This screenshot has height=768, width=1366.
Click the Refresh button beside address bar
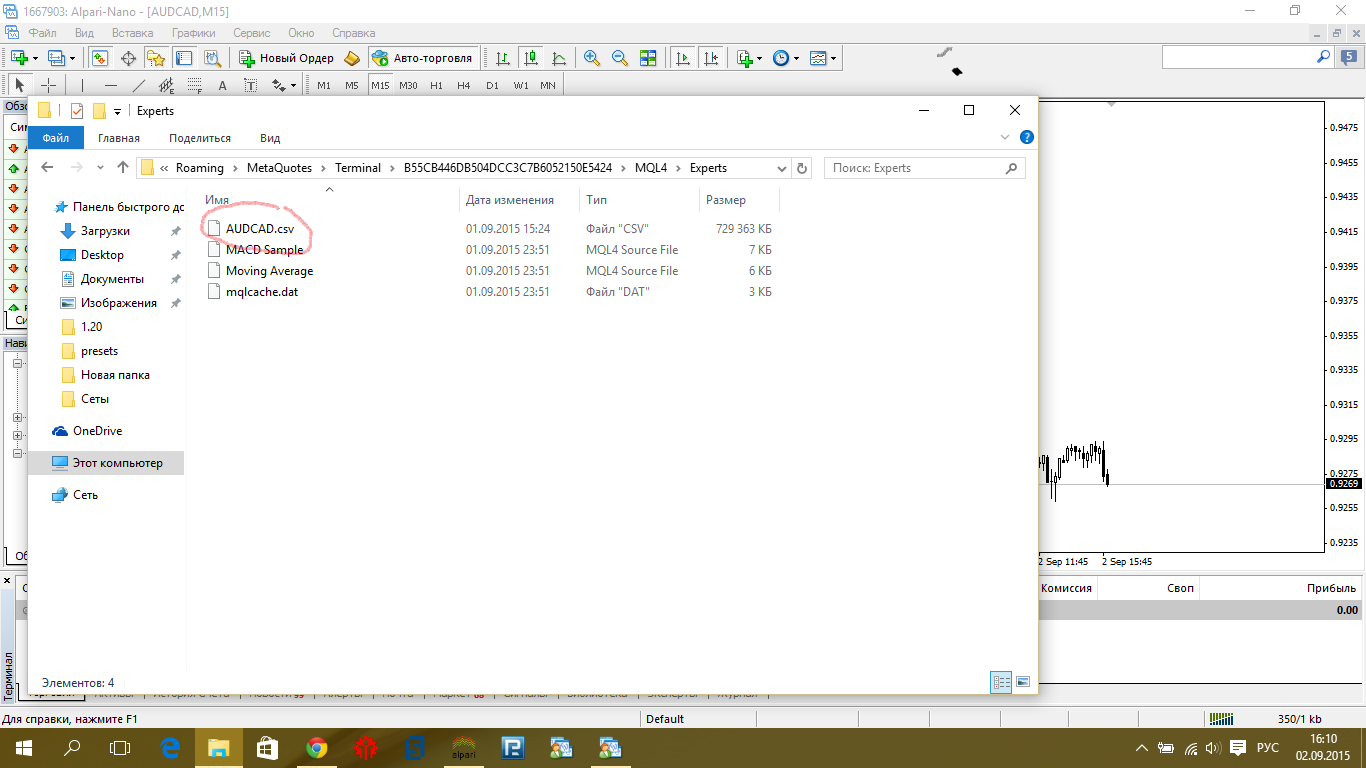tap(802, 168)
